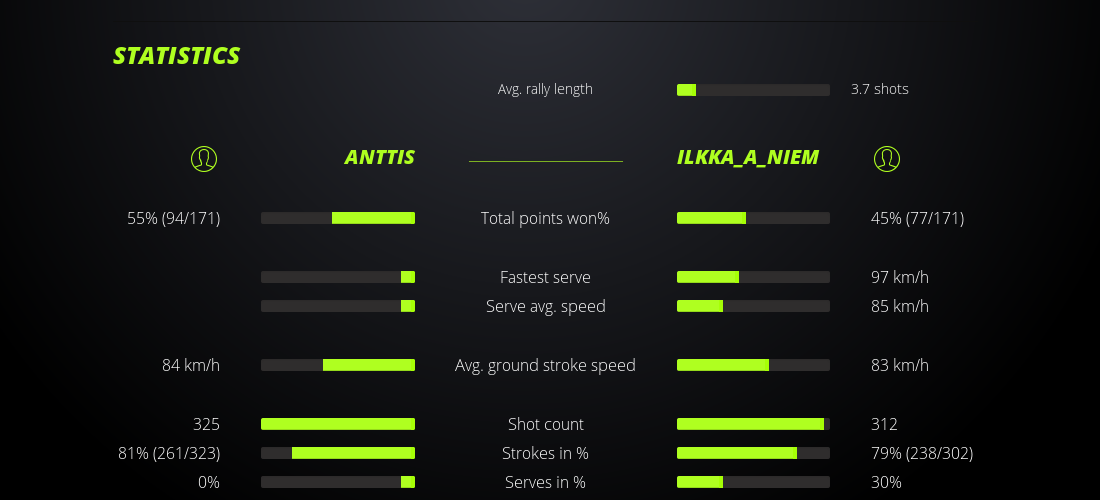This screenshot has height=500, width=1100.
Task: Click ILKKA_A_NIEM Total points won bar
Action: [753, 218]
